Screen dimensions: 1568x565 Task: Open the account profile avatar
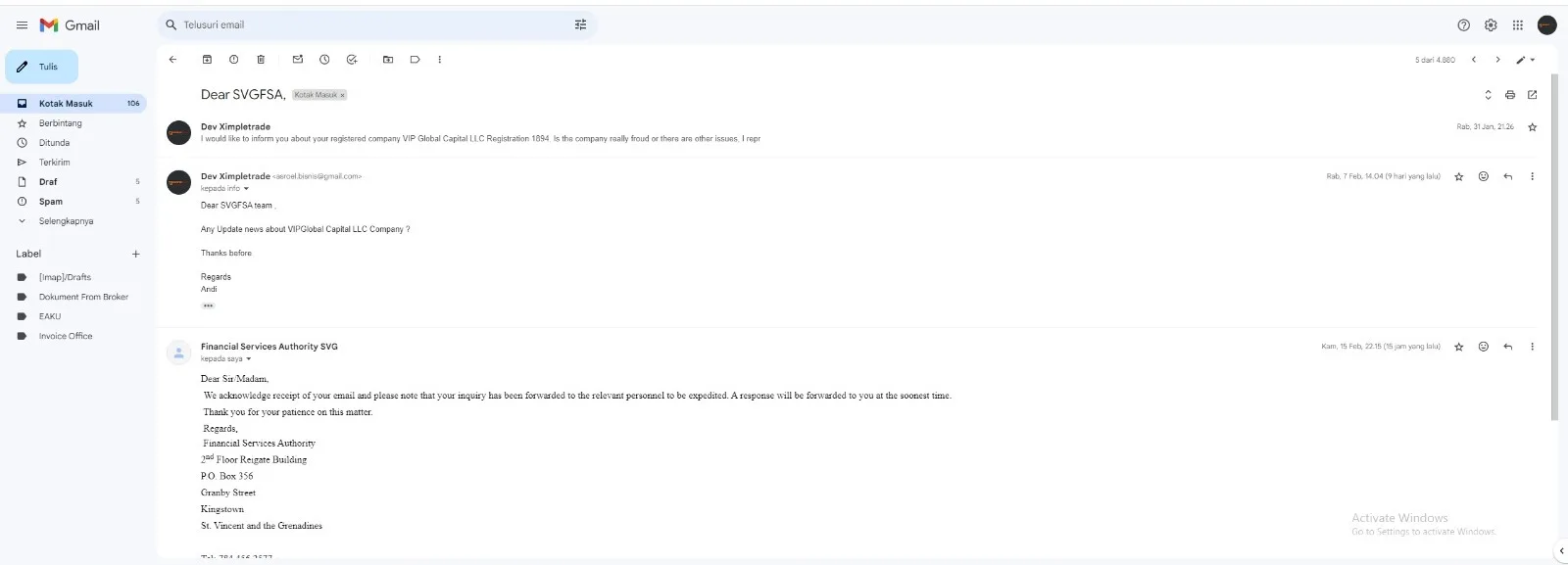1547,25
